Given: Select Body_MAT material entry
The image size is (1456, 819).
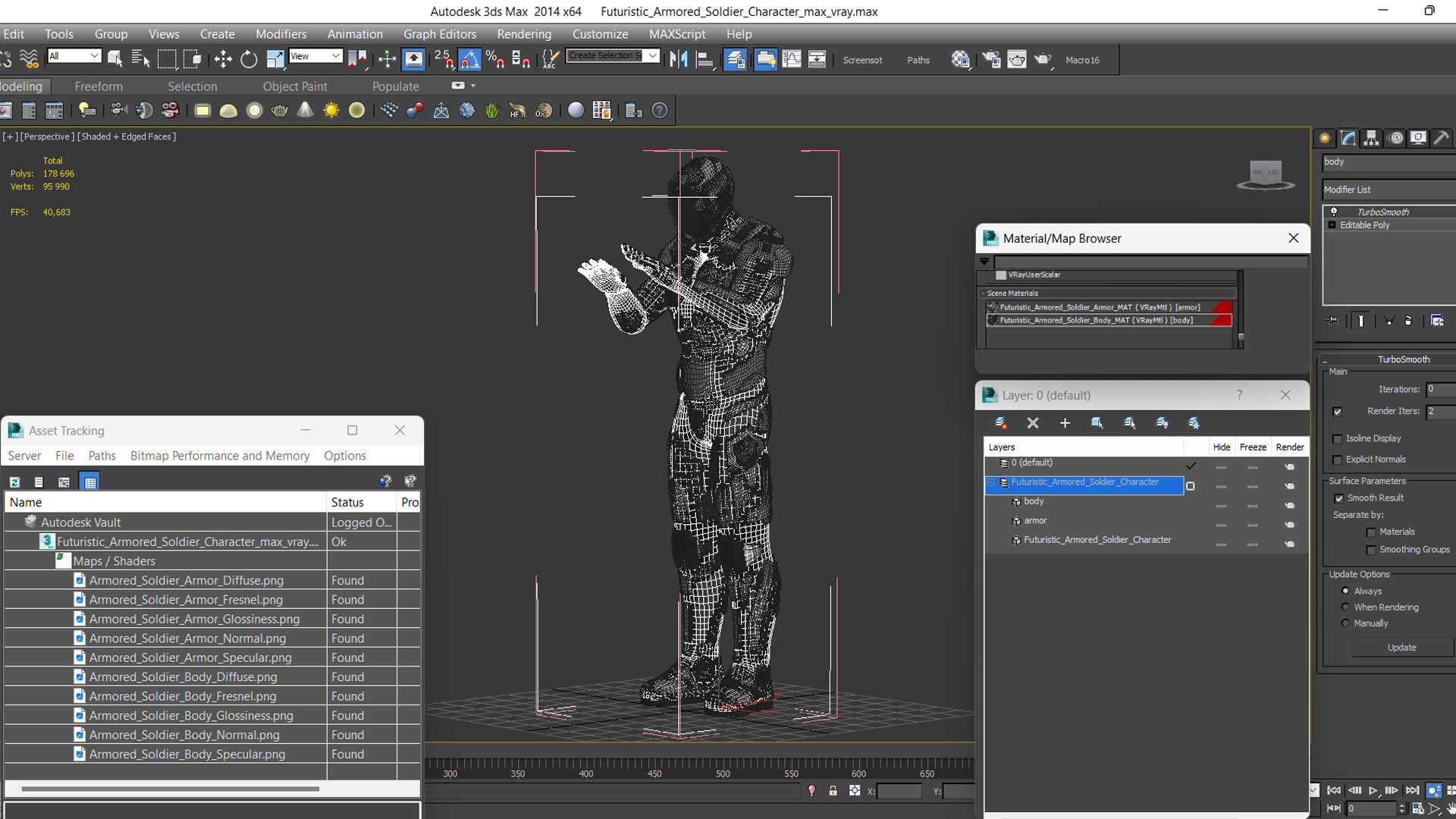Looking at the screenshot, I should [1109, 321].
